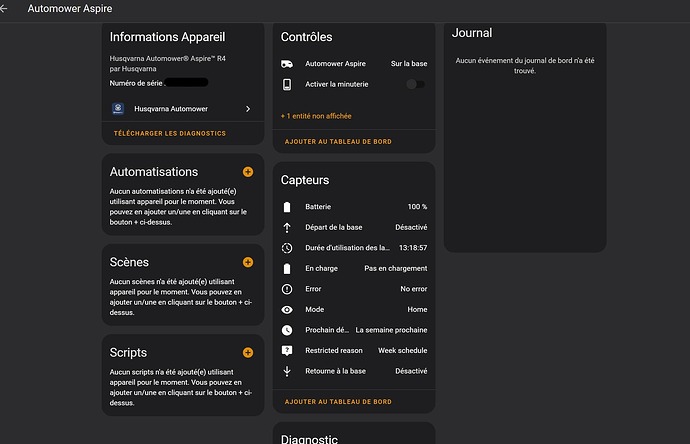Click 'Sur la base' status value
The height and width of the screenshot is (444, 690).
tap(409, 64)
